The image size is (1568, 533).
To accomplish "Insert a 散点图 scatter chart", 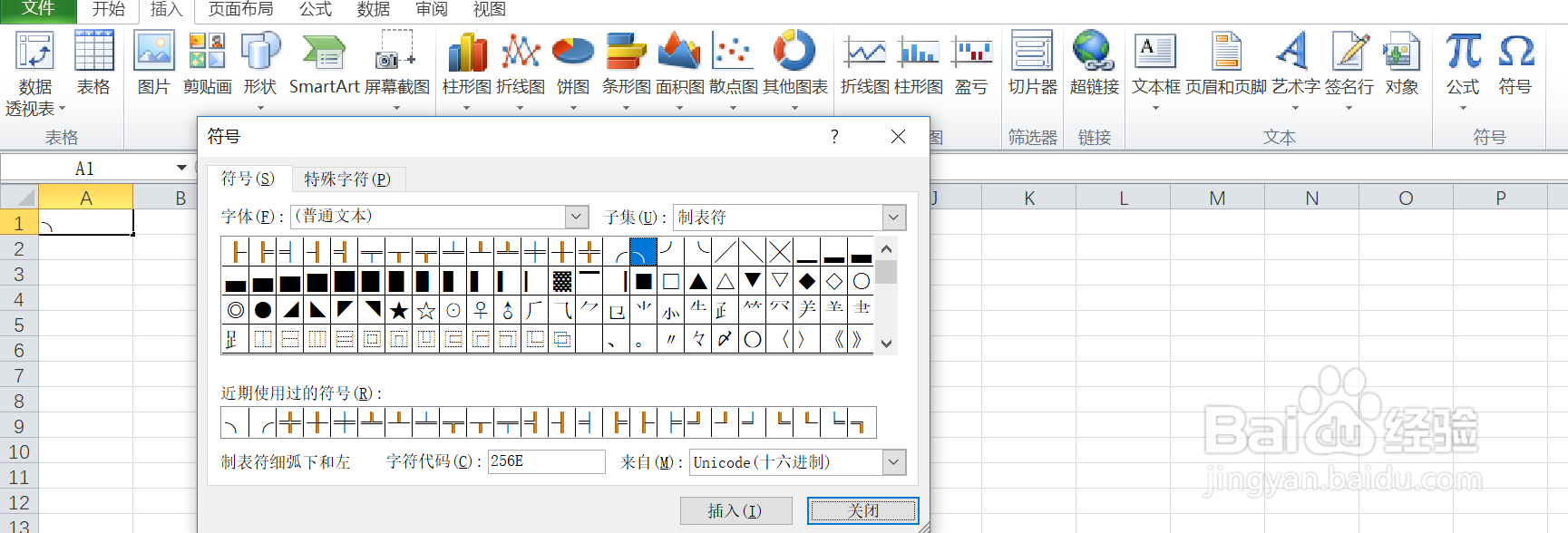I will click(x=734, y=63).
